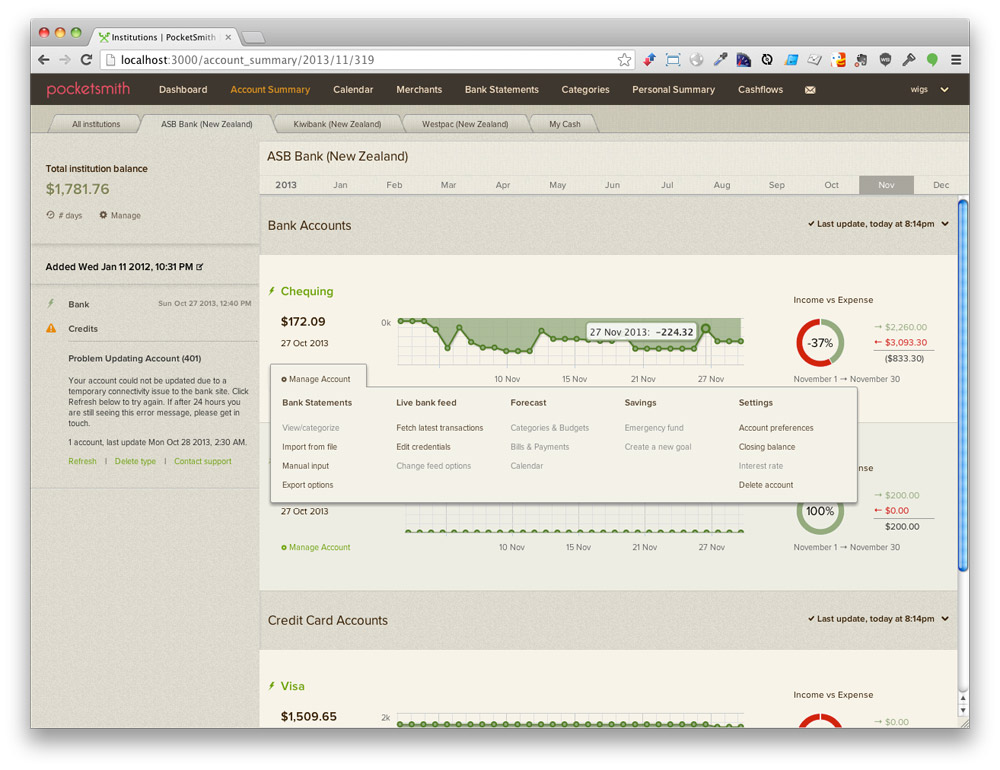Click the Contact support link
Image resolution: width=1000 pixels, height=770 pixels.
coord(202,462)
